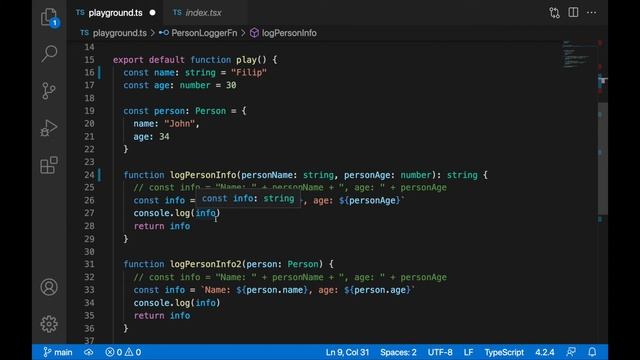Click logPersonInfo2 function name on line 31
Image resolution: width=640 pixels, height=360 pixels.
[206, 264]
